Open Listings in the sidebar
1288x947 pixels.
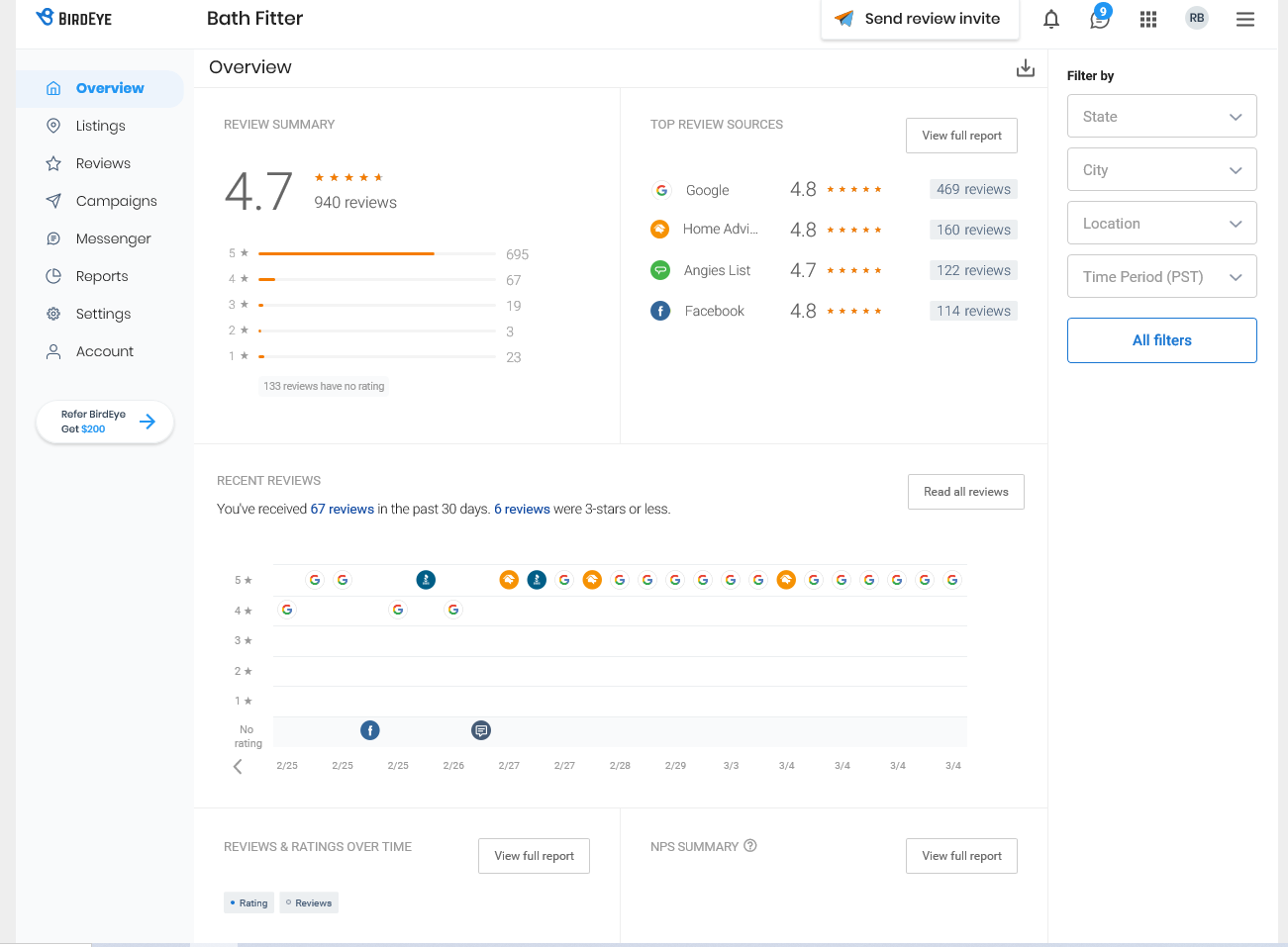coord(100,126)
